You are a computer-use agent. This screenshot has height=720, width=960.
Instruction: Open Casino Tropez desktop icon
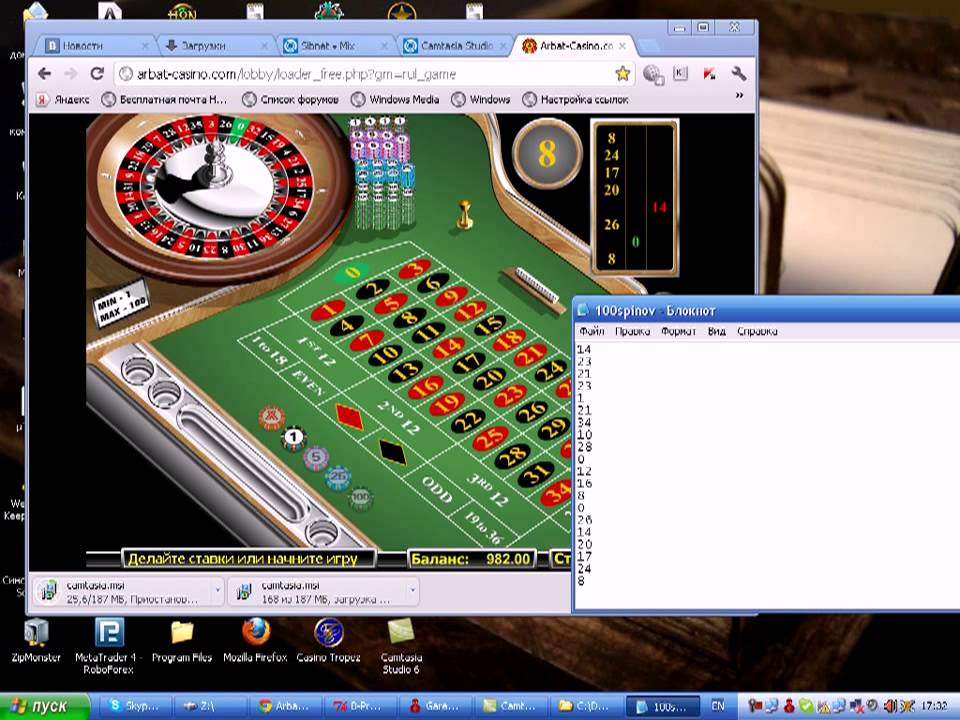click(x=328, y=641)
